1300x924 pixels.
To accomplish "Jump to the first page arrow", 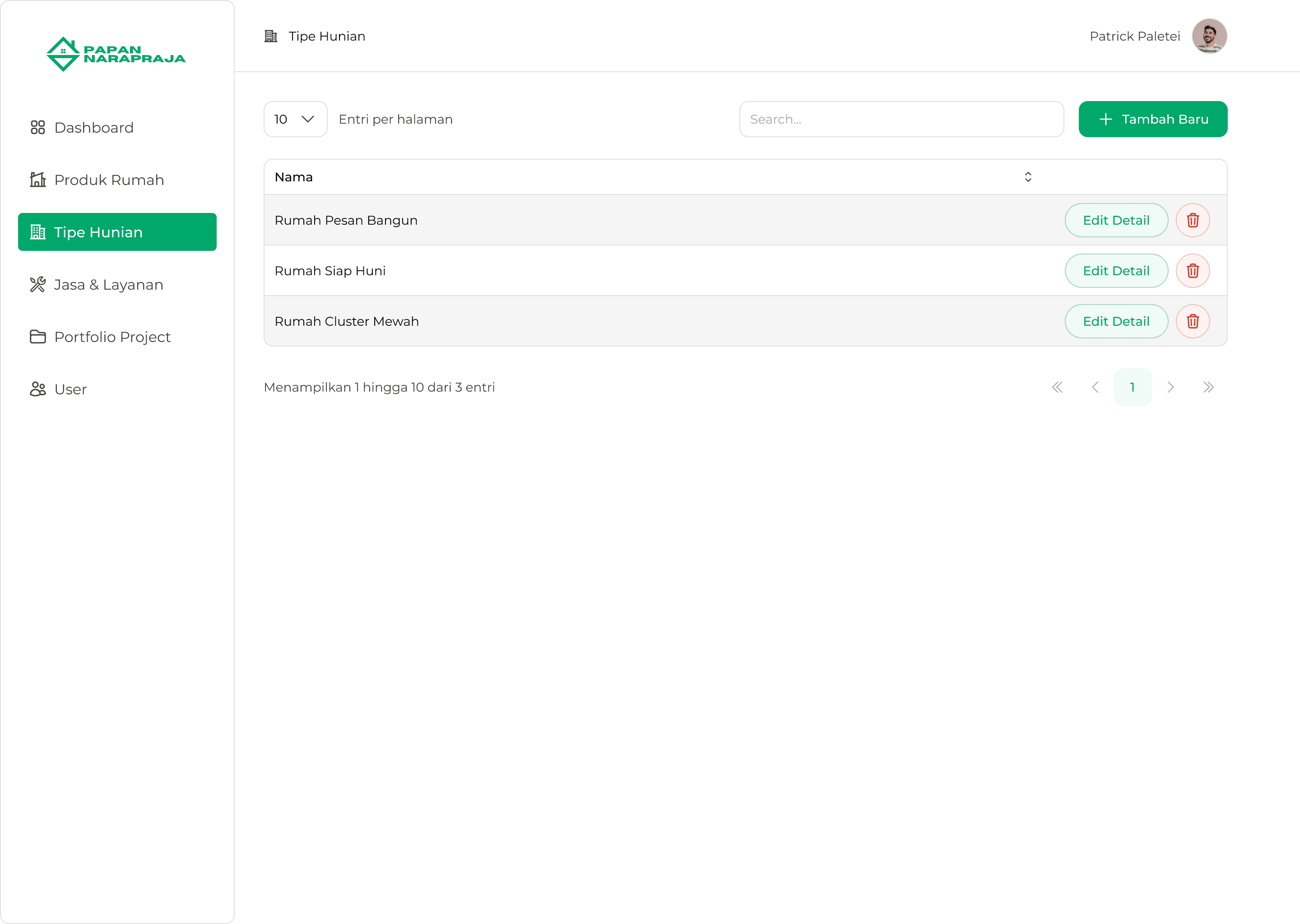I will [x=1057, y=388].
